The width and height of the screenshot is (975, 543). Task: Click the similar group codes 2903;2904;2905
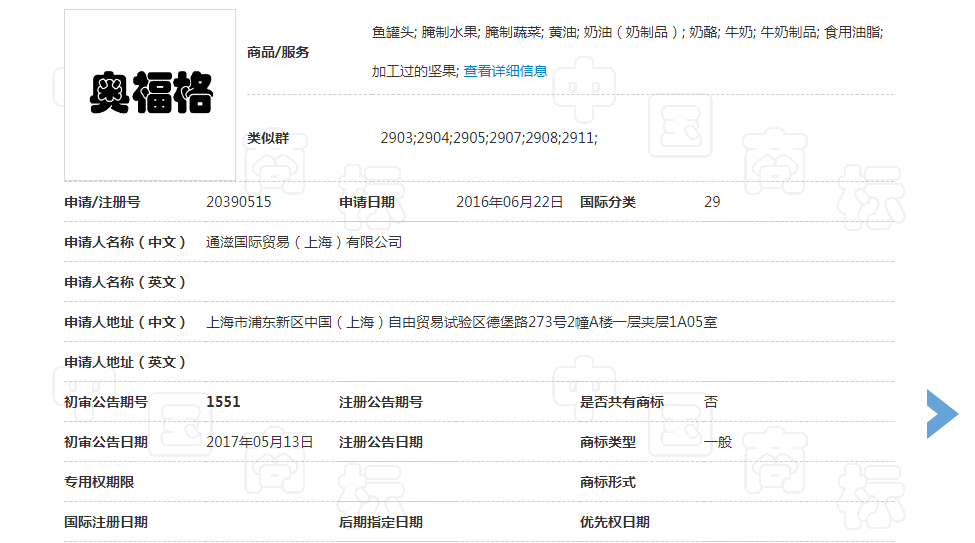pyautogui.click(x=489, y=138)
